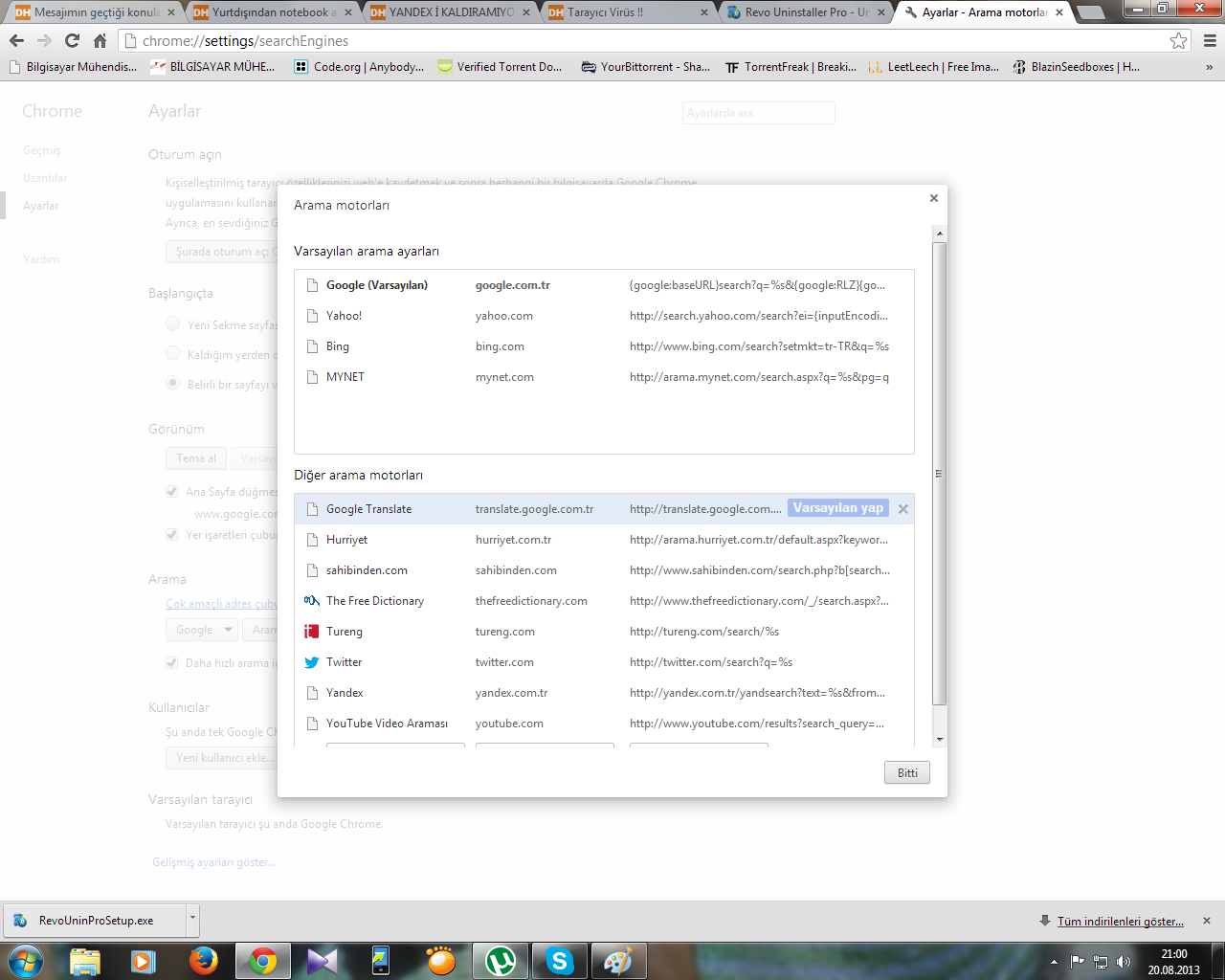Show more bookmarks chevron
Image resolution: width=1225 pixels, height=980 pixels.
pyautogui.click(x=1209, y=67)
